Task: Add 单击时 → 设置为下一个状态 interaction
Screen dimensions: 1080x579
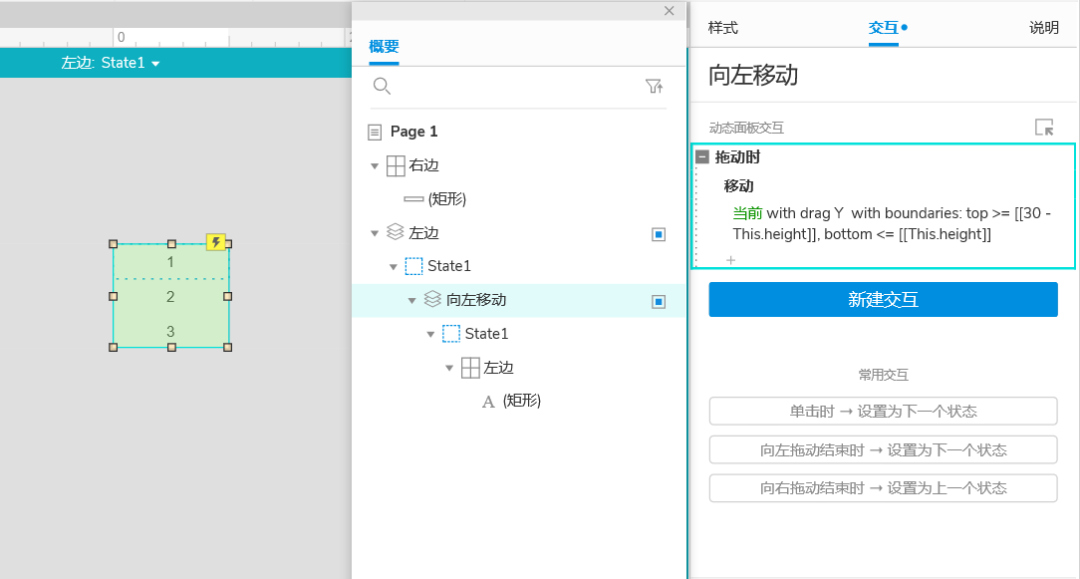Action: coord(883,412)
